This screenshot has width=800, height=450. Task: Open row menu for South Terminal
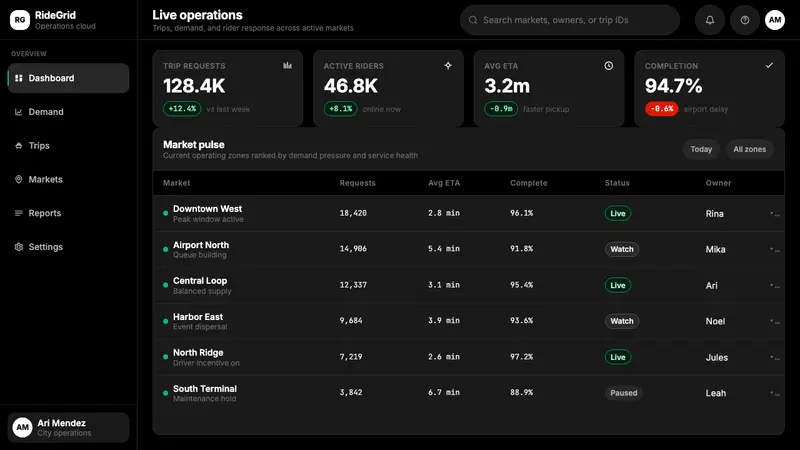774,393
